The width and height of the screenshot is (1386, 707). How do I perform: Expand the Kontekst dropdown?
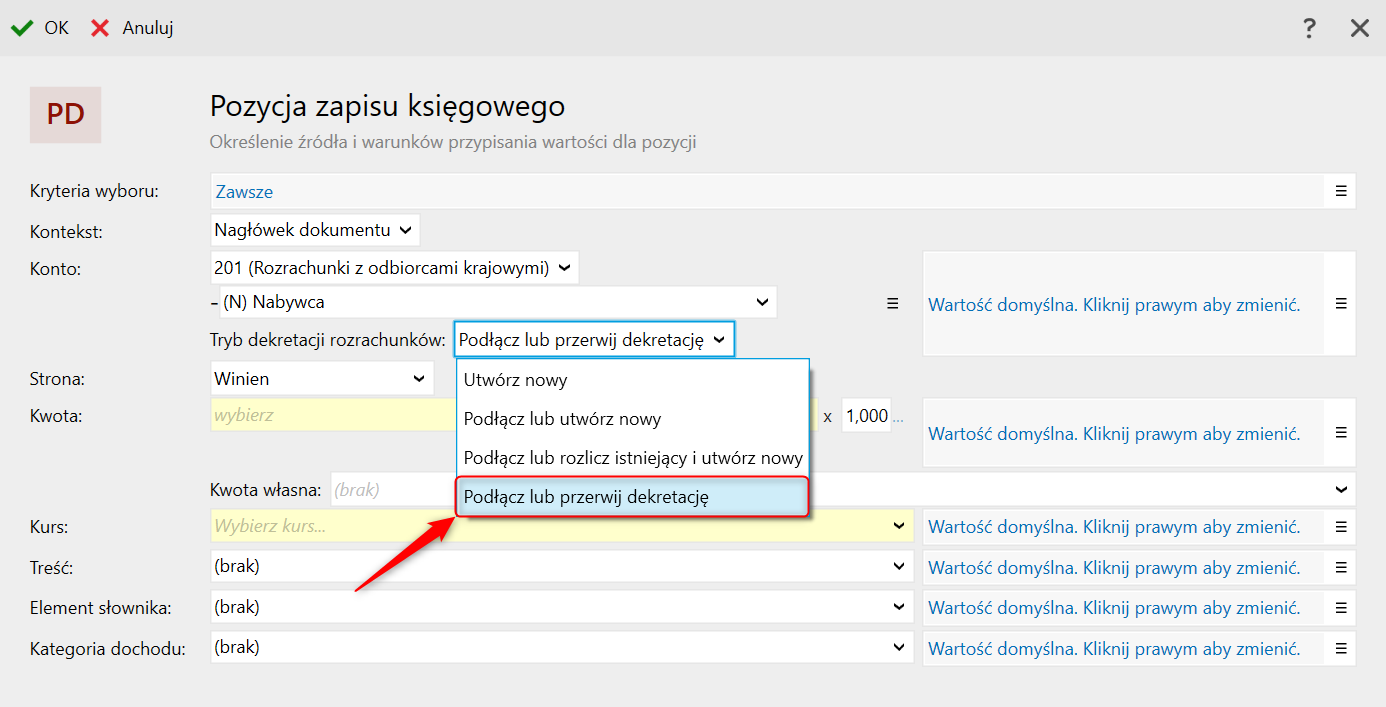point(315,230)
